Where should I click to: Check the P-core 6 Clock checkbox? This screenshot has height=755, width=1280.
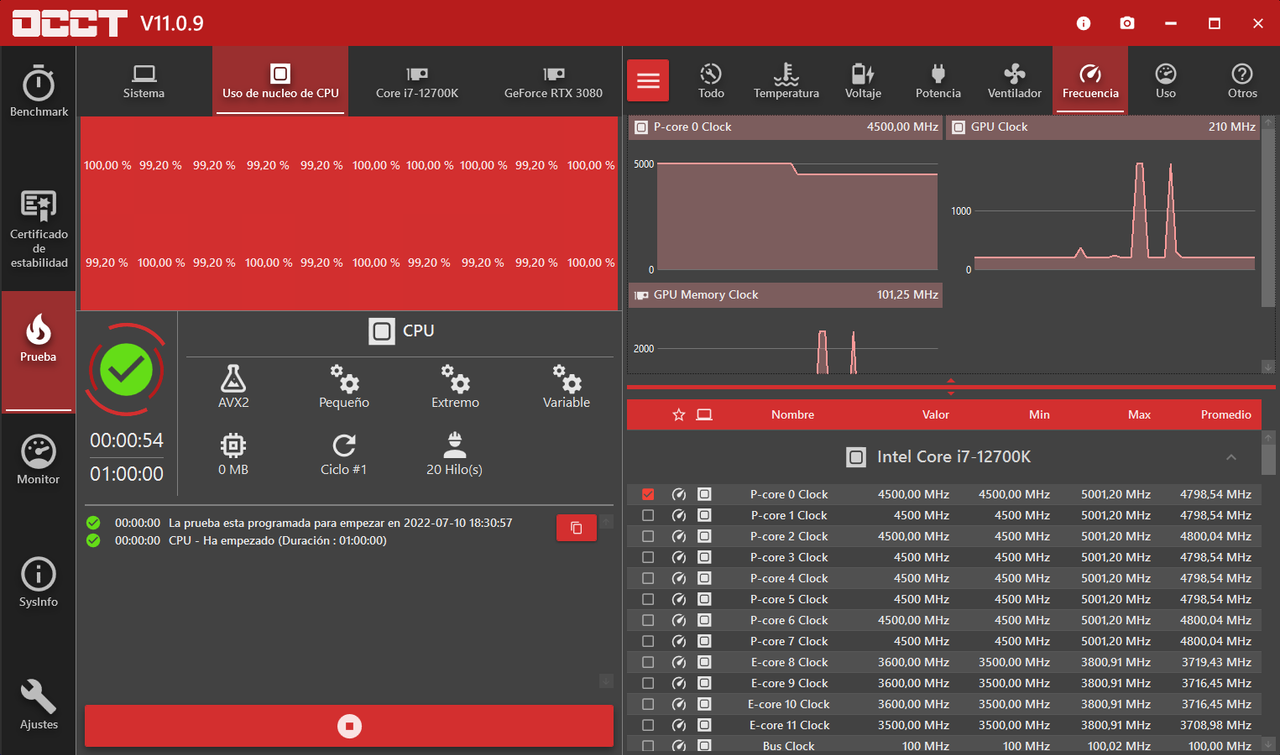(648, 620)
